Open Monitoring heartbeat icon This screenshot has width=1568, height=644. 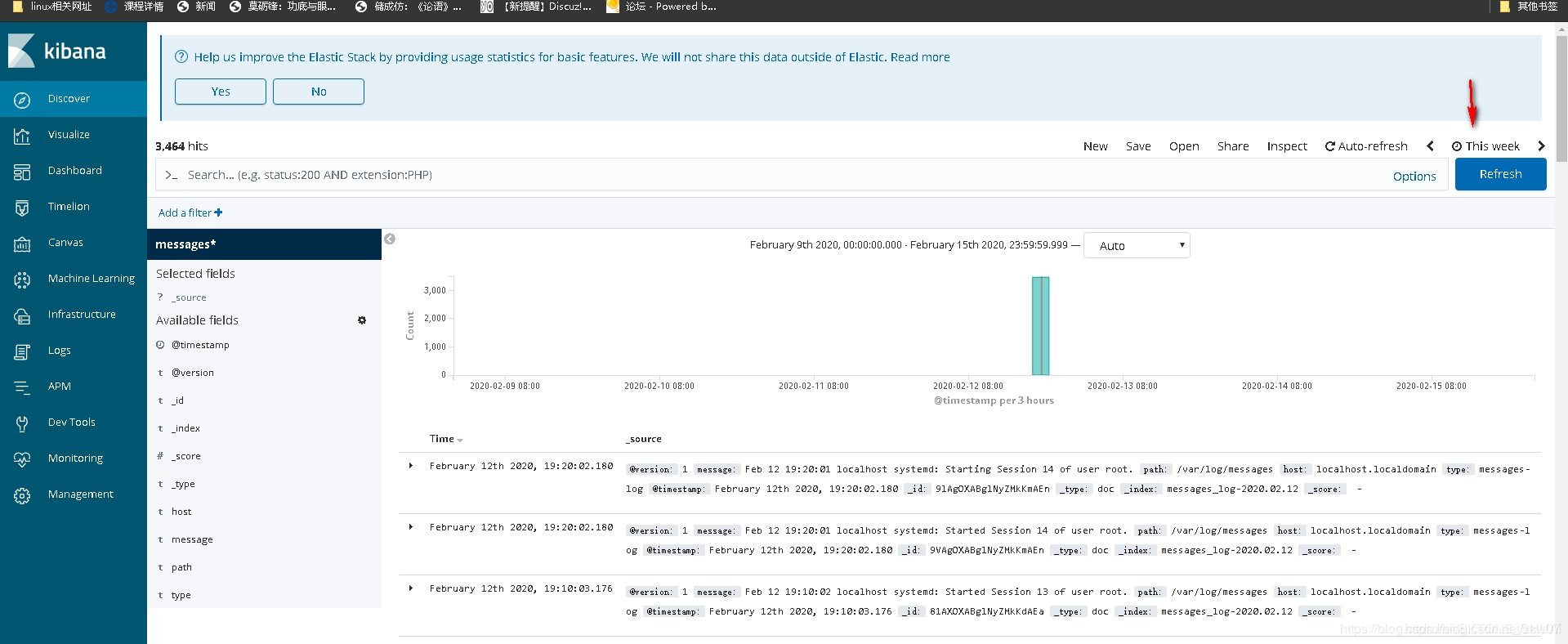[x=22, y=458]
